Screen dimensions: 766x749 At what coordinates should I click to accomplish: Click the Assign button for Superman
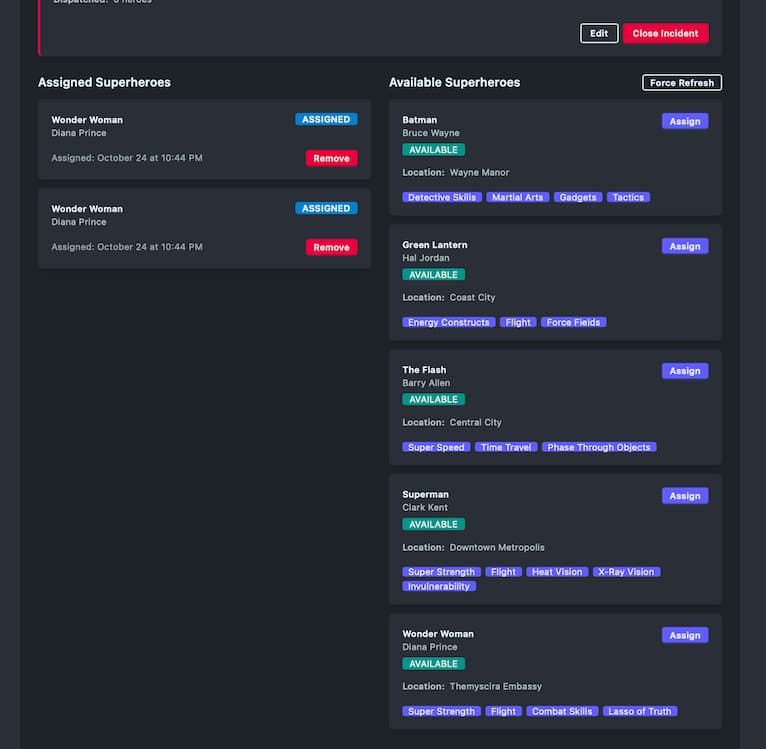pyautogui.click(x=684, y=496)
